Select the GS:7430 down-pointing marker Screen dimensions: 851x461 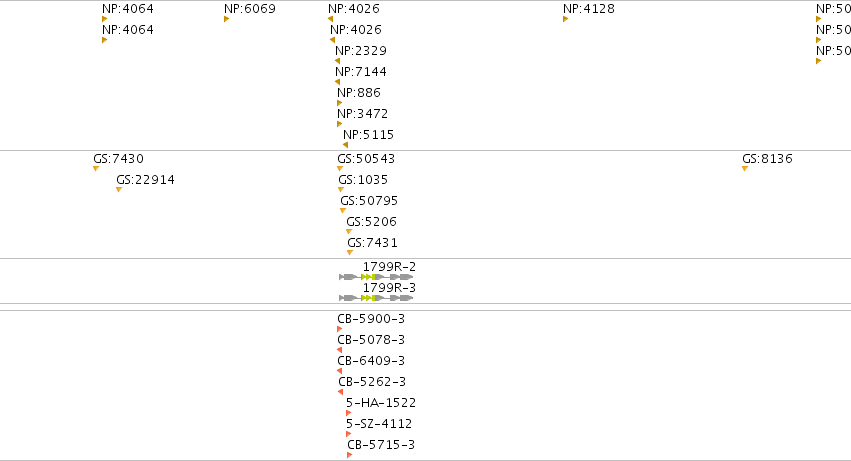96,169
